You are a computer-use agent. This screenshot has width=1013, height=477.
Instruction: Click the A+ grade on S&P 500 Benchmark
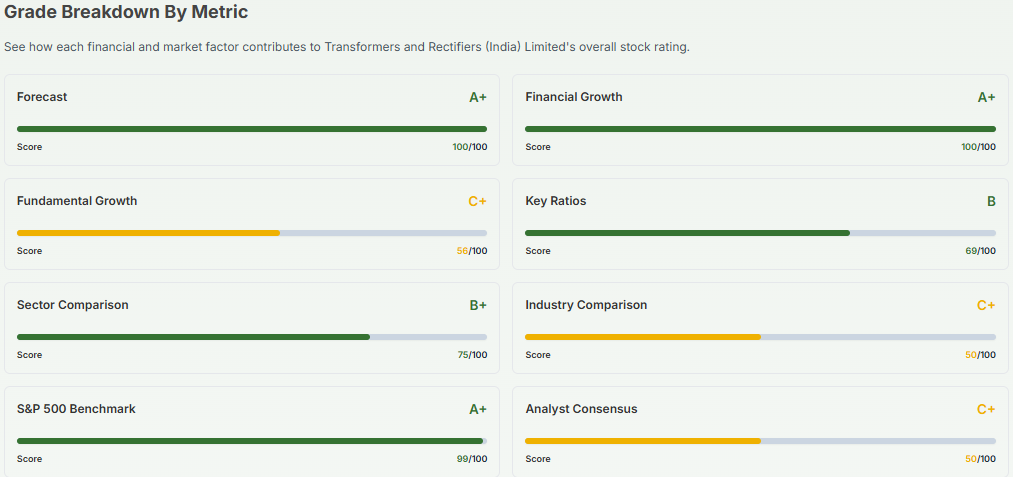click(478, 410)
